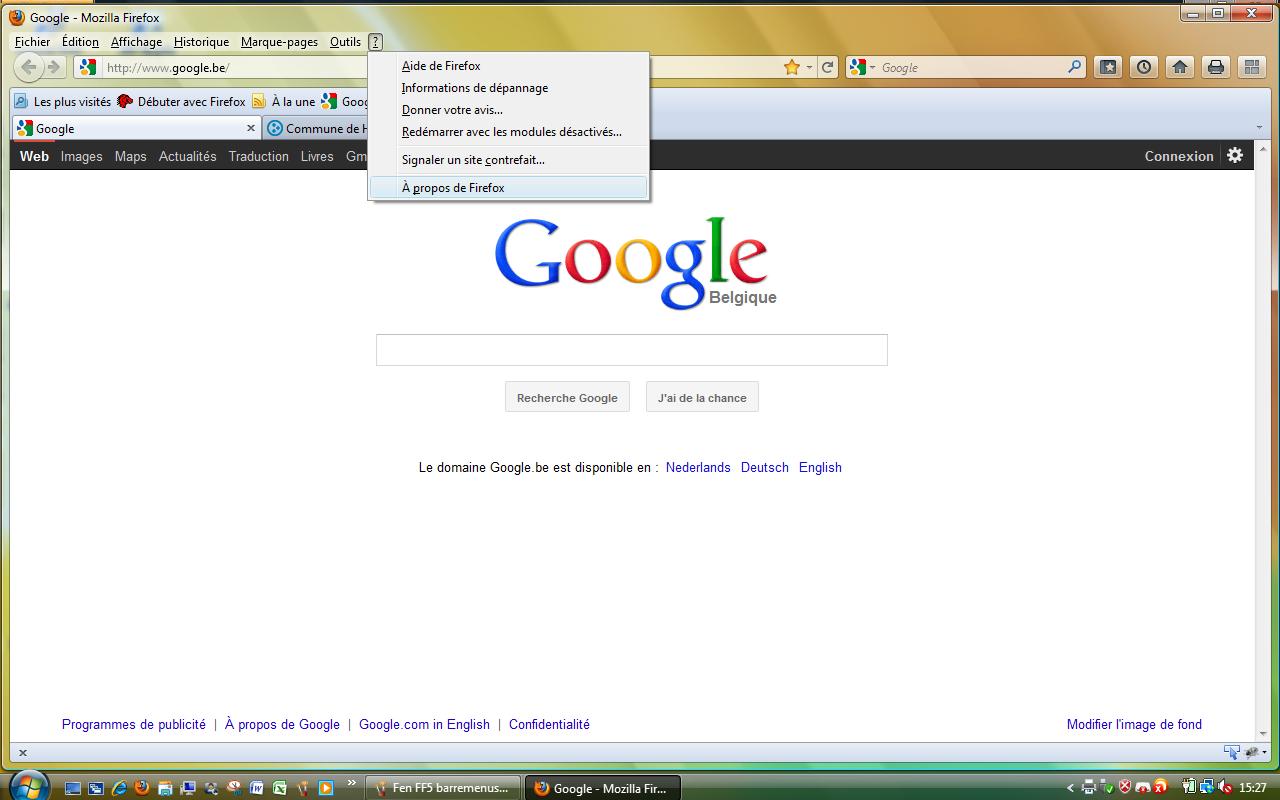
Task: Open the Nederlands language link
Action: [x=698, y=467]
